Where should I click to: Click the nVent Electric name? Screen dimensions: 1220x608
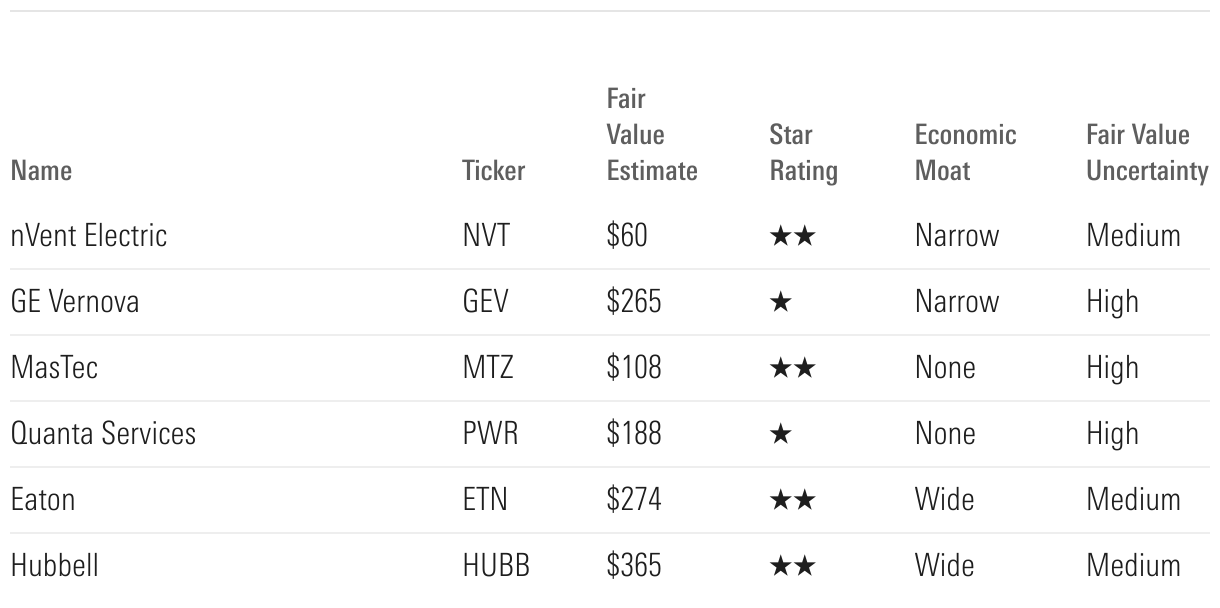click(x=88, y=236)
